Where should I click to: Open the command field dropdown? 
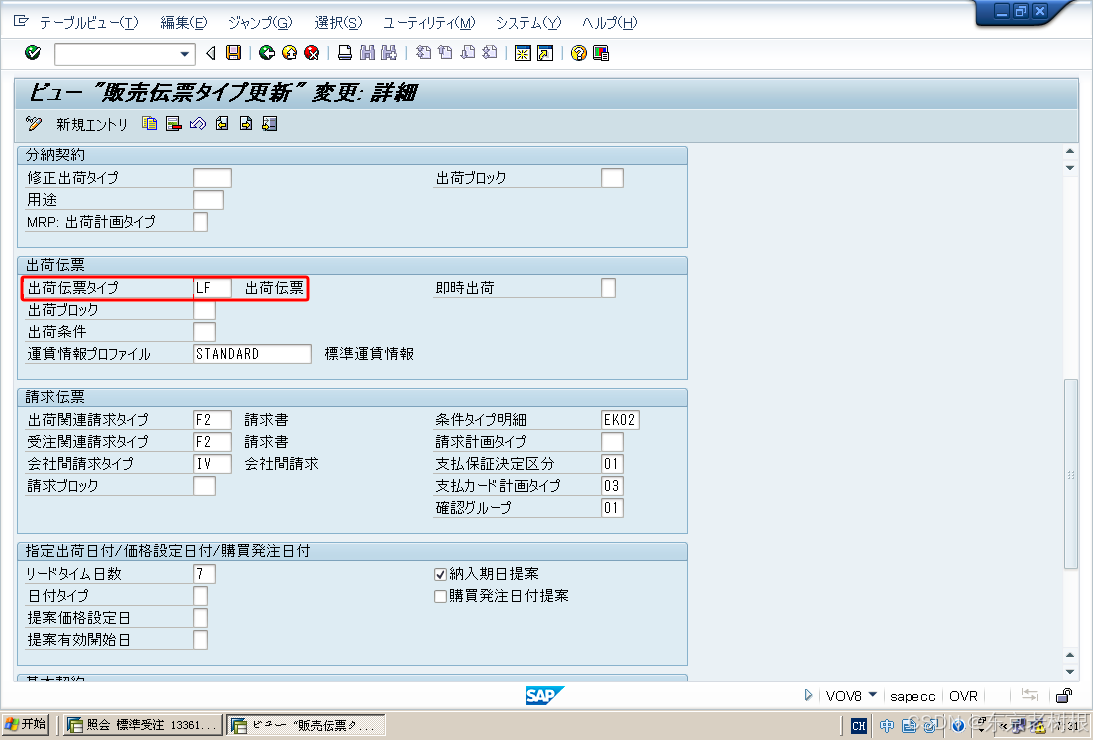click(184, 54)
